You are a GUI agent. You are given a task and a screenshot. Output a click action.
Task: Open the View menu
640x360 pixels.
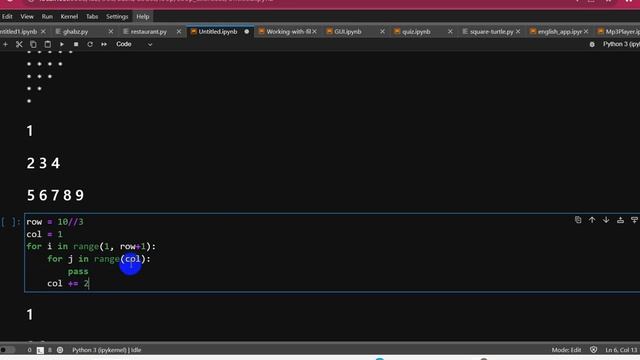pos(27,17)
